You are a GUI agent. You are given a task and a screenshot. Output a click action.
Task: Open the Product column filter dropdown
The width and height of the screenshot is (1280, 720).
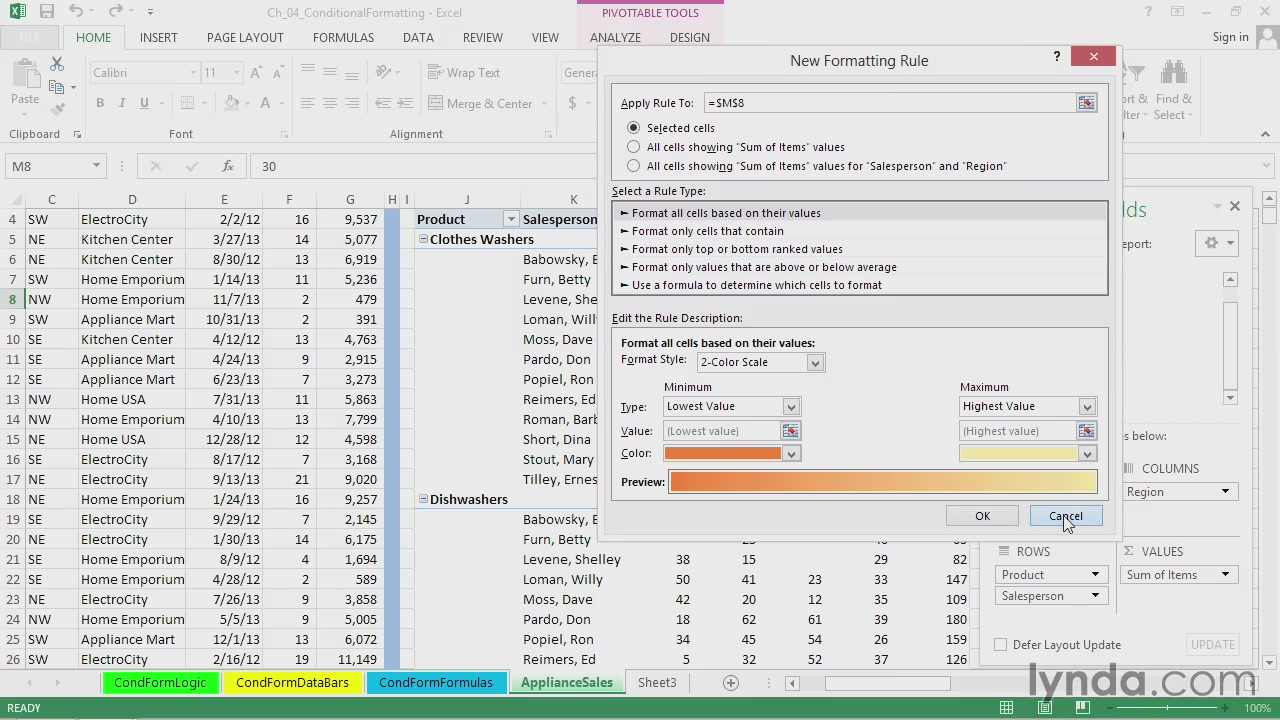(x=510, y=219)
